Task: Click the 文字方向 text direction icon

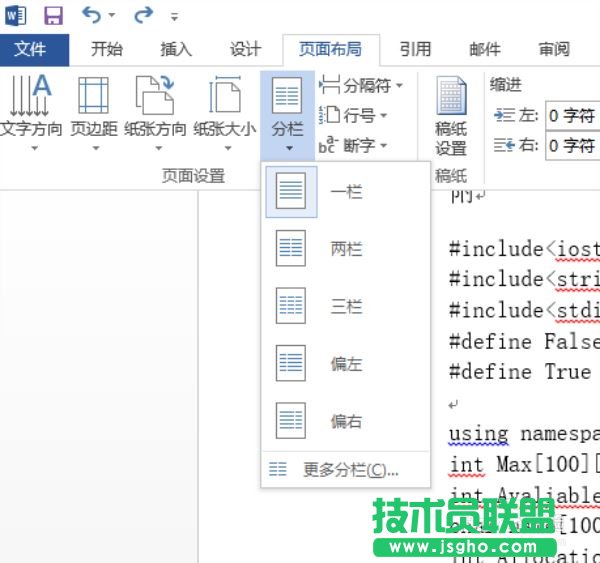Action: pos(31,96)
